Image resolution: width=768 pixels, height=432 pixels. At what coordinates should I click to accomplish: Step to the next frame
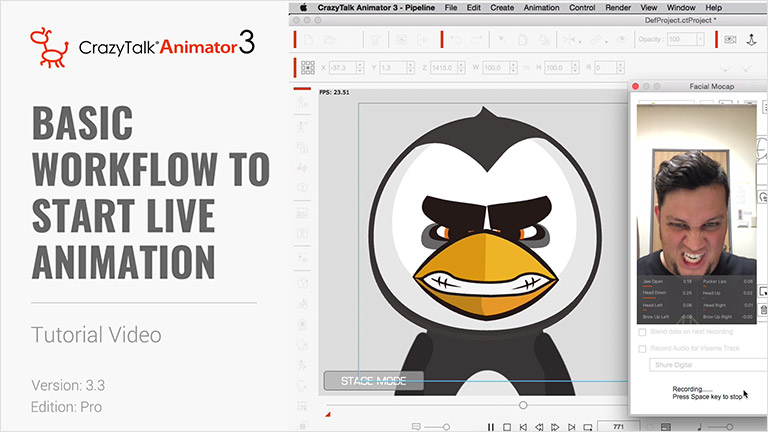coord(555,427)
